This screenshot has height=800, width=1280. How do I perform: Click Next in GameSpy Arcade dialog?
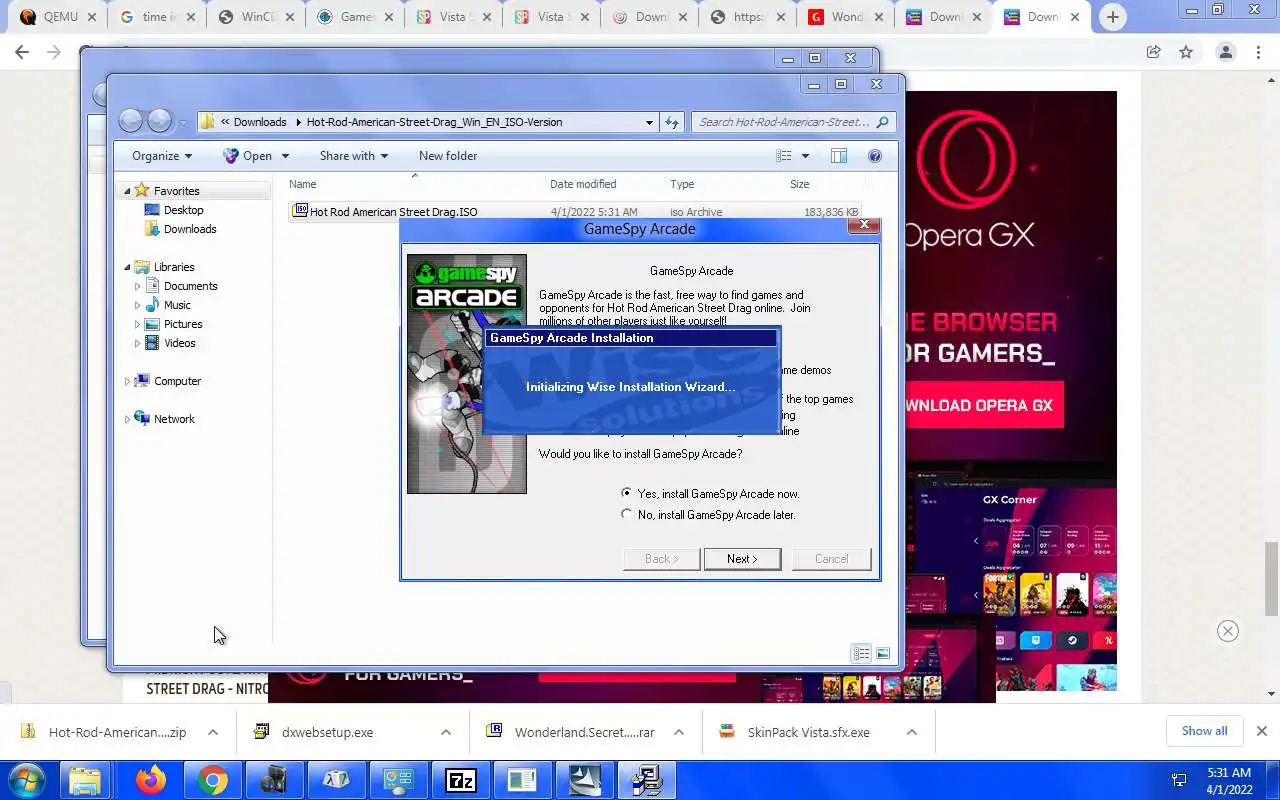(x=742, y=559)
